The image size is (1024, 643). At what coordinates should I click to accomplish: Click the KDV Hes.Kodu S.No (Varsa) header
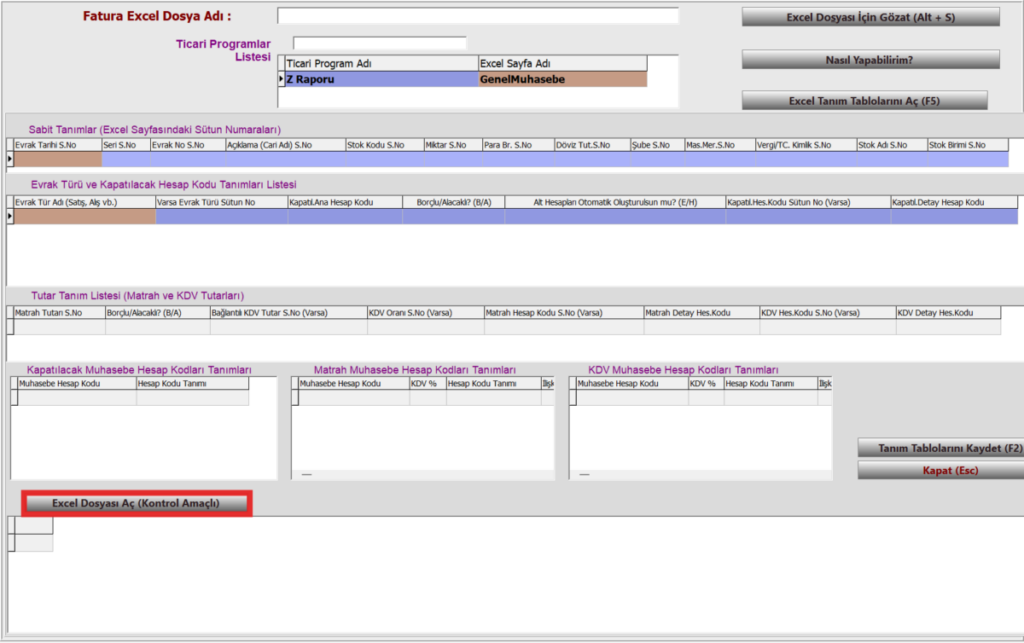pyautogui.click(x=827, y=313)
